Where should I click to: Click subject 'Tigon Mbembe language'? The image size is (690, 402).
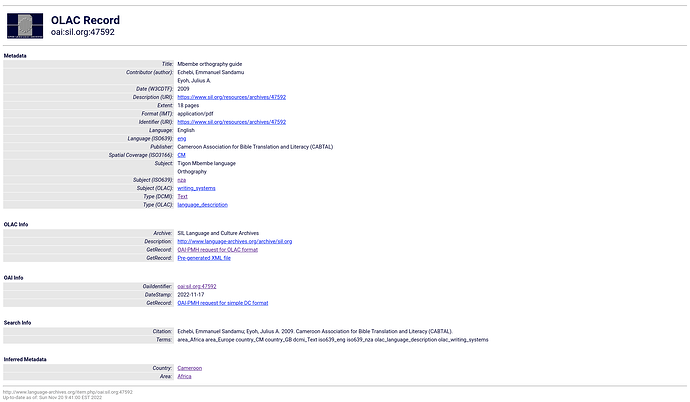point(206,163)
